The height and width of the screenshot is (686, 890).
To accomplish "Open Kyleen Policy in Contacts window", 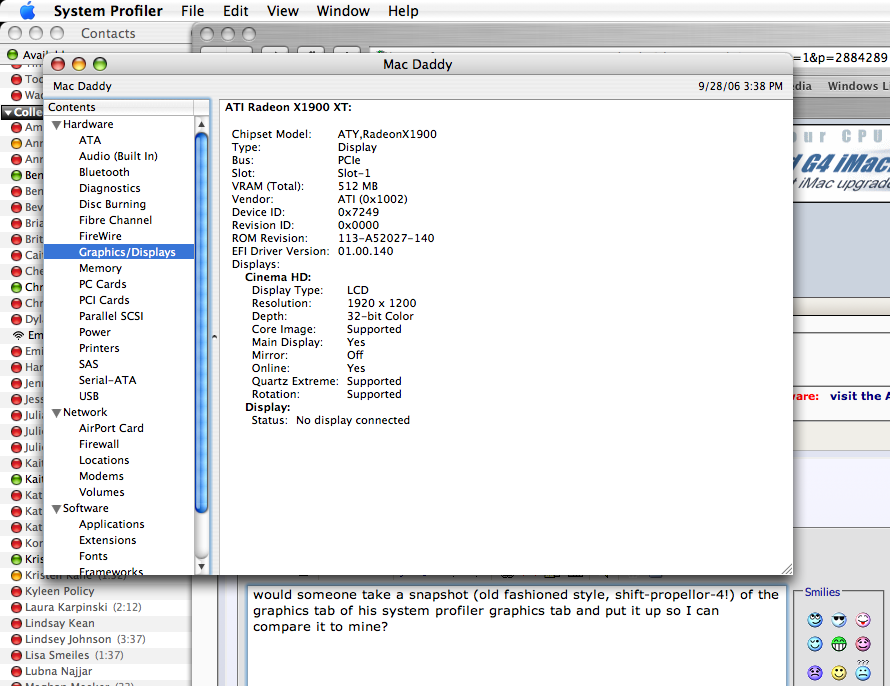I will coord(60,591).
